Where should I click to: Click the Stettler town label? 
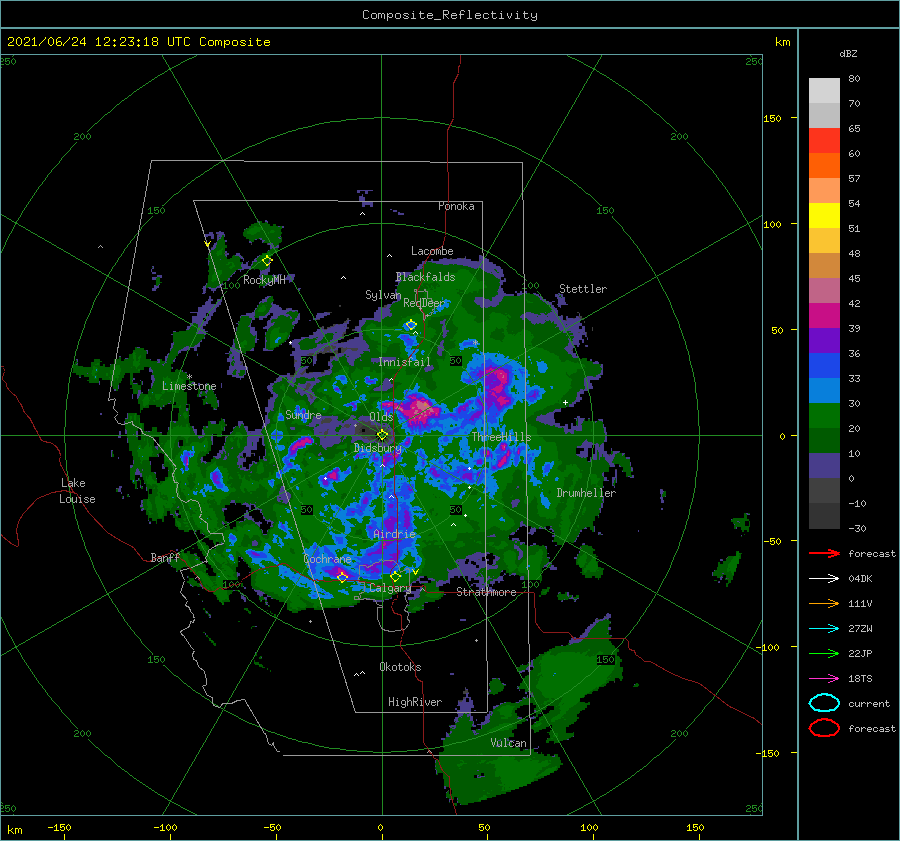[583, 289]
